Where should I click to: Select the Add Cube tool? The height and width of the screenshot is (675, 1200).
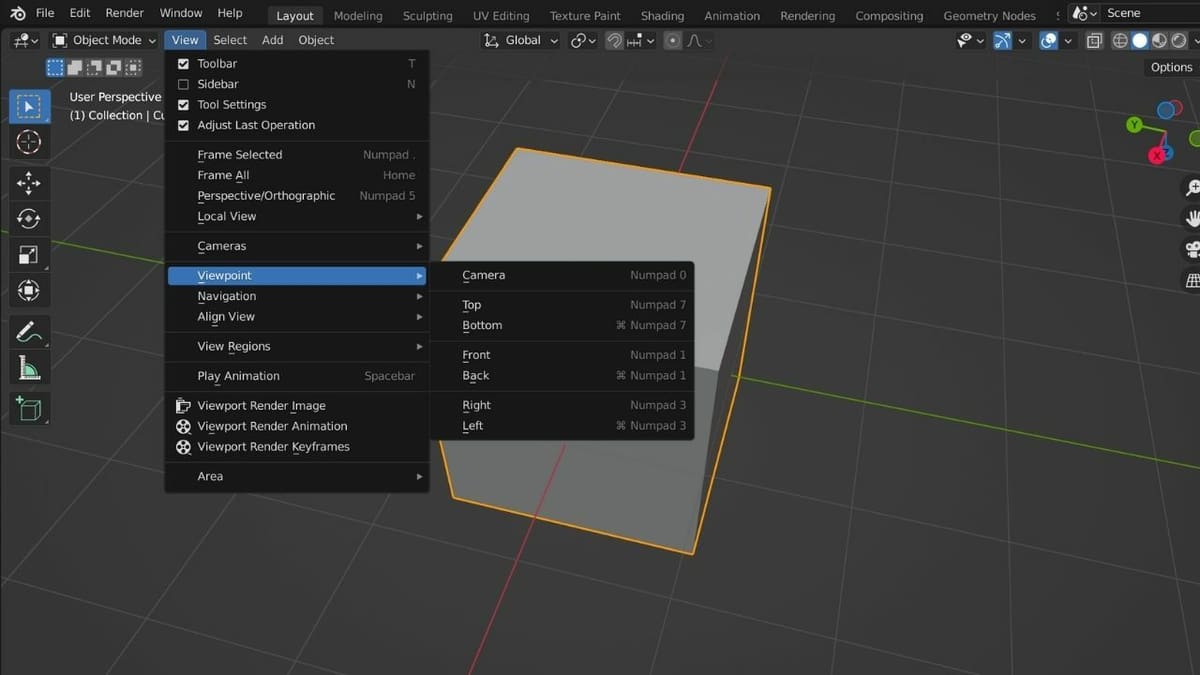pos(29,408)
